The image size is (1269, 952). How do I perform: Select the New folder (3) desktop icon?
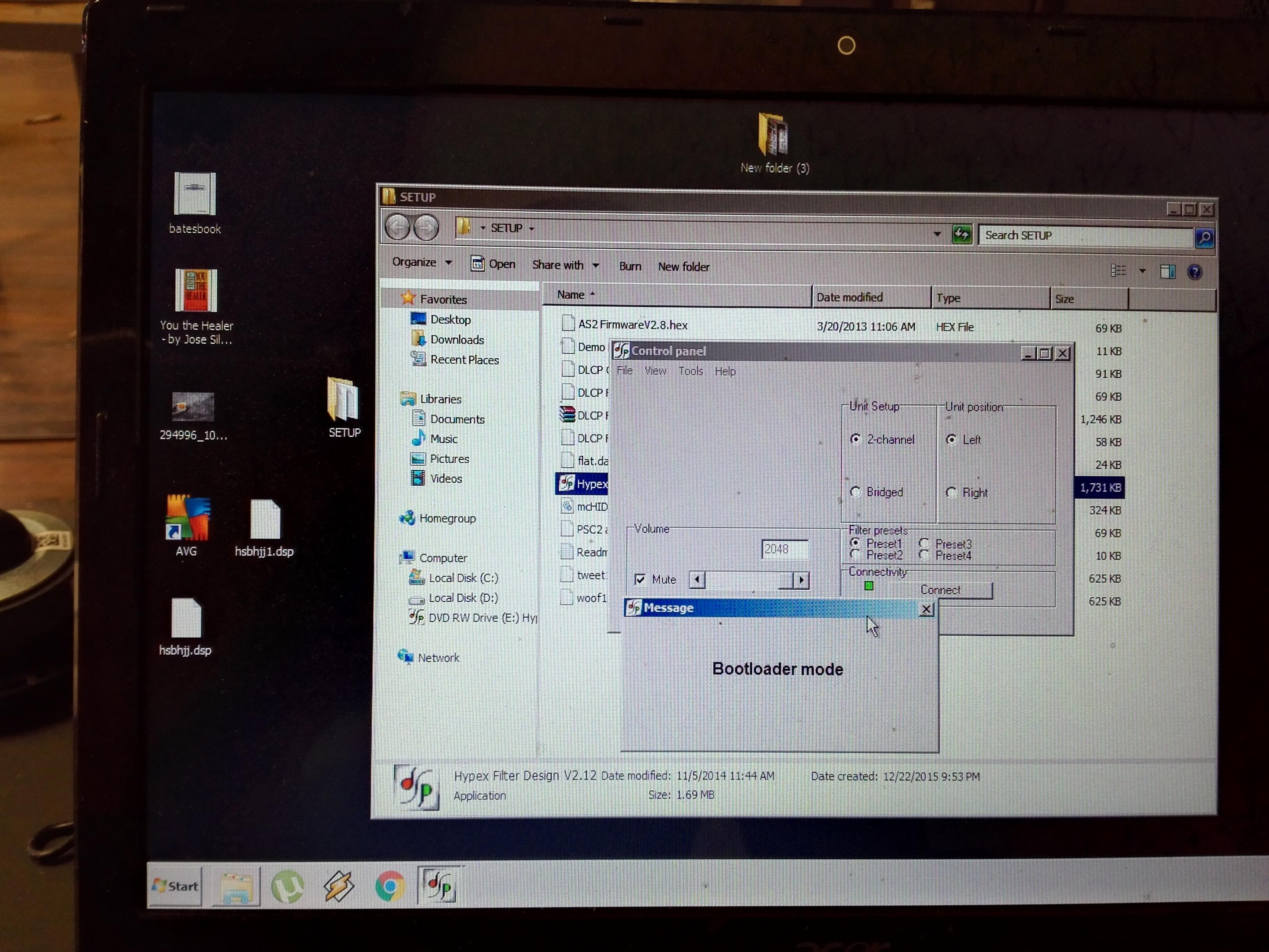pos(774,143)
